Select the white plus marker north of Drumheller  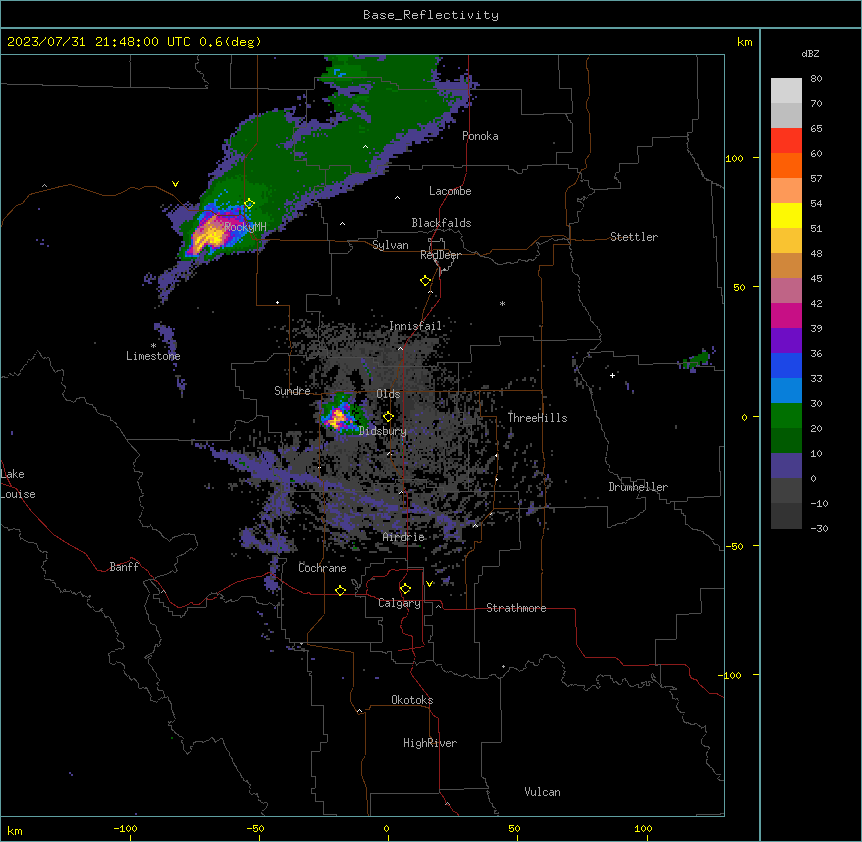[x=612, y=375]
